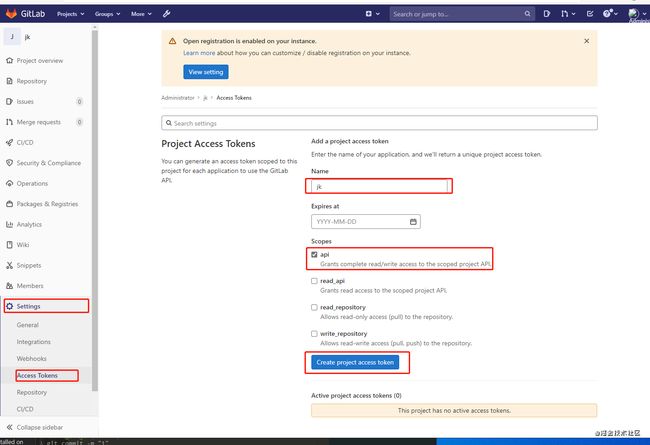This screenshot has height=445, width=650.
Task: Click the Access Tokens breadcrumb
Action: (234, 98)
